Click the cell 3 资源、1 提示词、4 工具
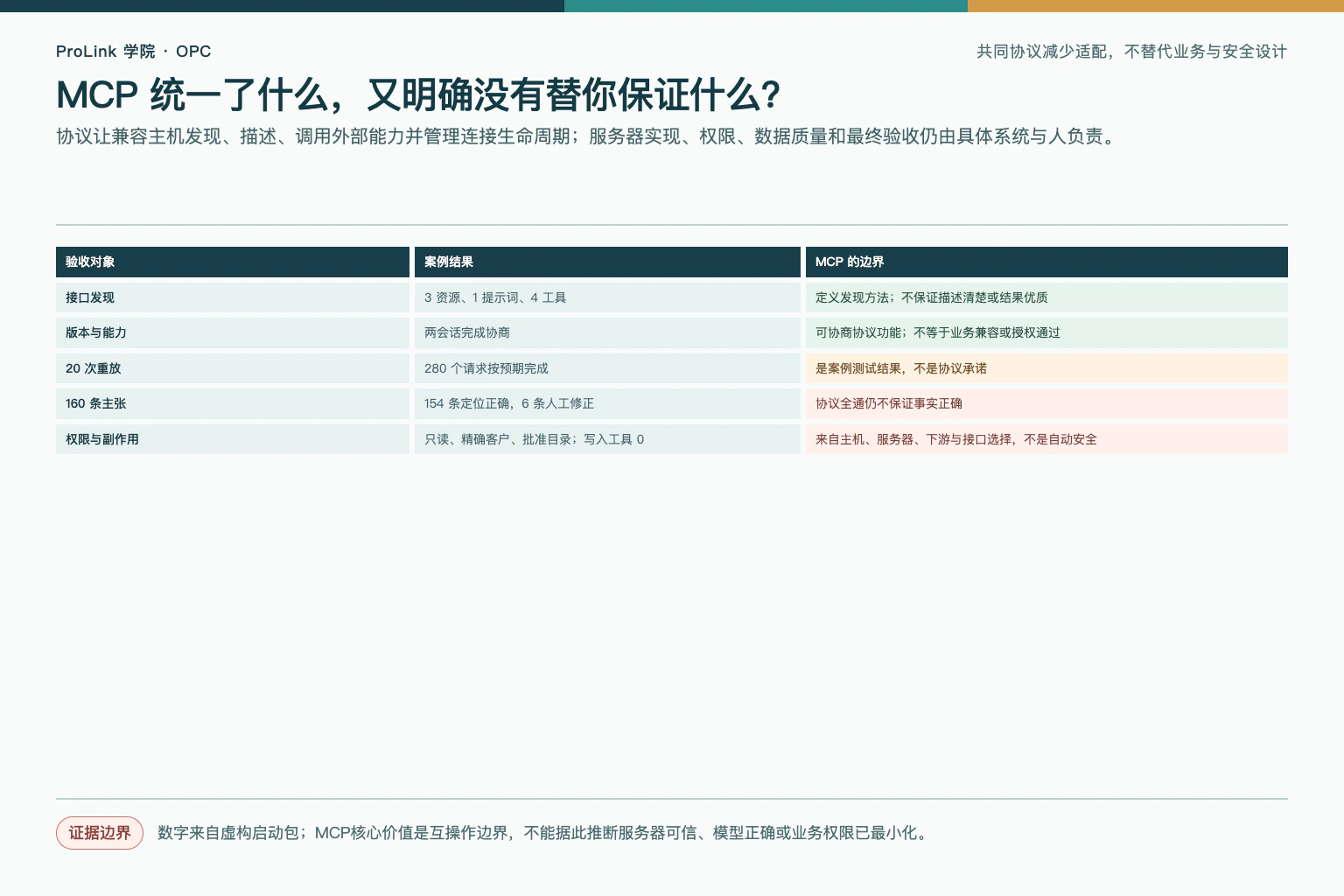 pos(607,297)
